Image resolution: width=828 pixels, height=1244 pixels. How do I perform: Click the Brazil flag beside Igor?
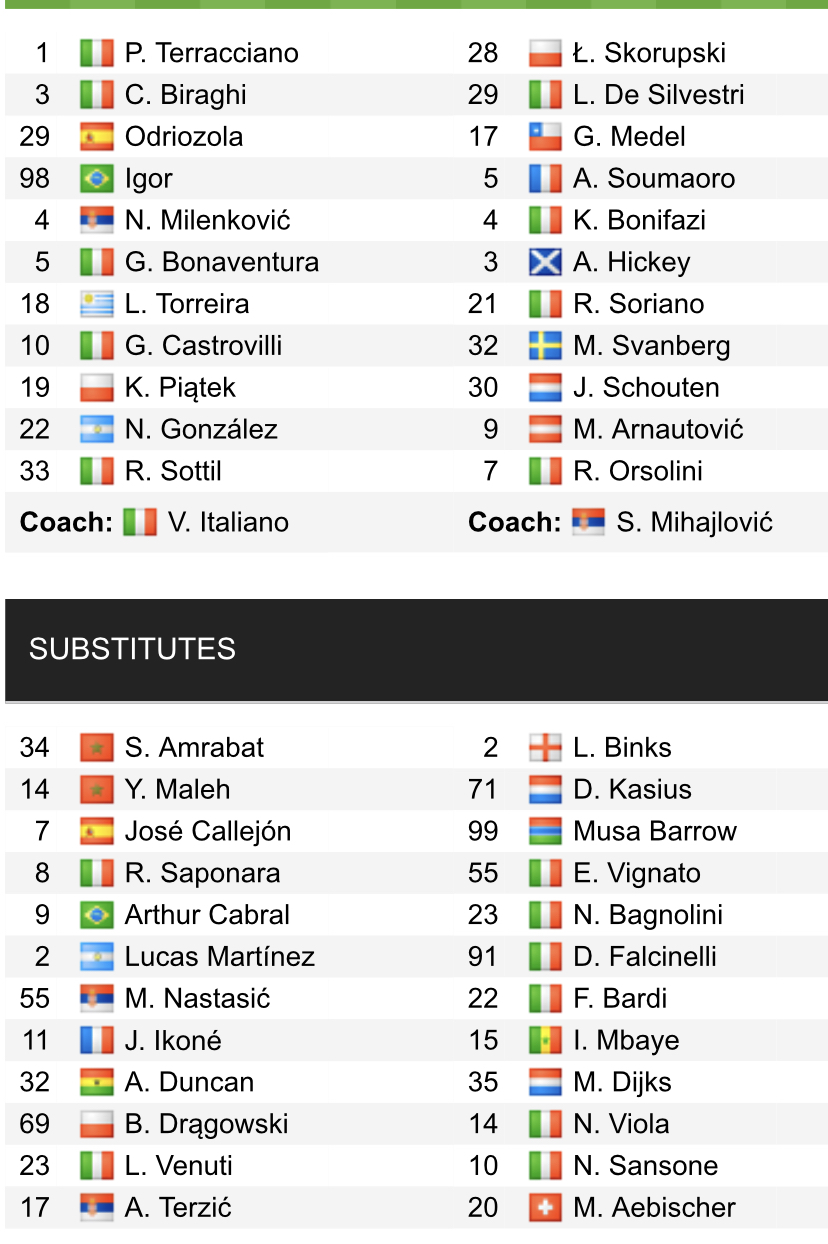(x=97, y=179)
